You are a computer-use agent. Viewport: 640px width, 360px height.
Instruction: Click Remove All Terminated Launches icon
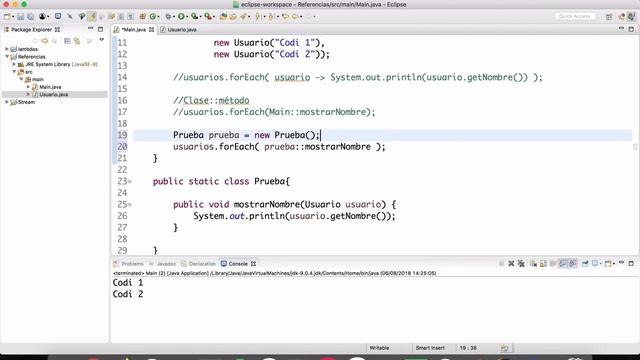[521, 264]
